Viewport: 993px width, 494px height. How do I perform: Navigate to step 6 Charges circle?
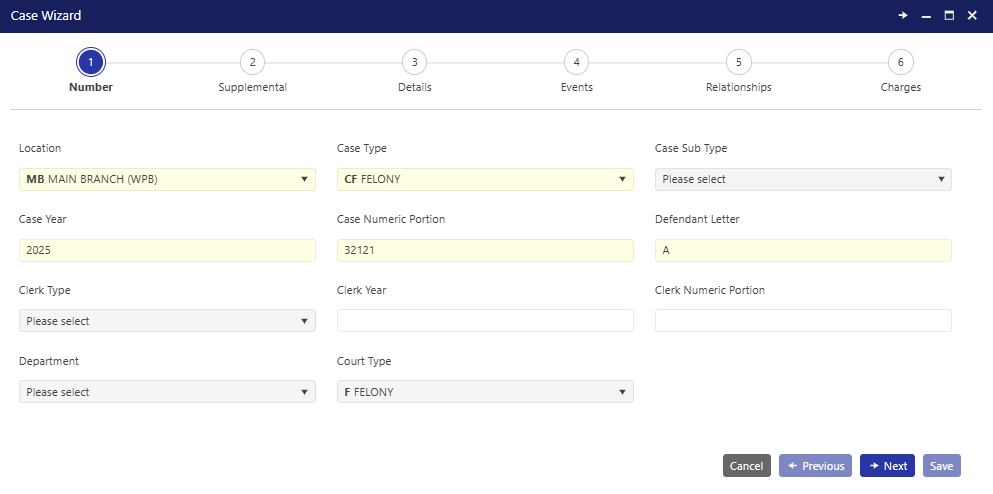[x=900, y=62]
